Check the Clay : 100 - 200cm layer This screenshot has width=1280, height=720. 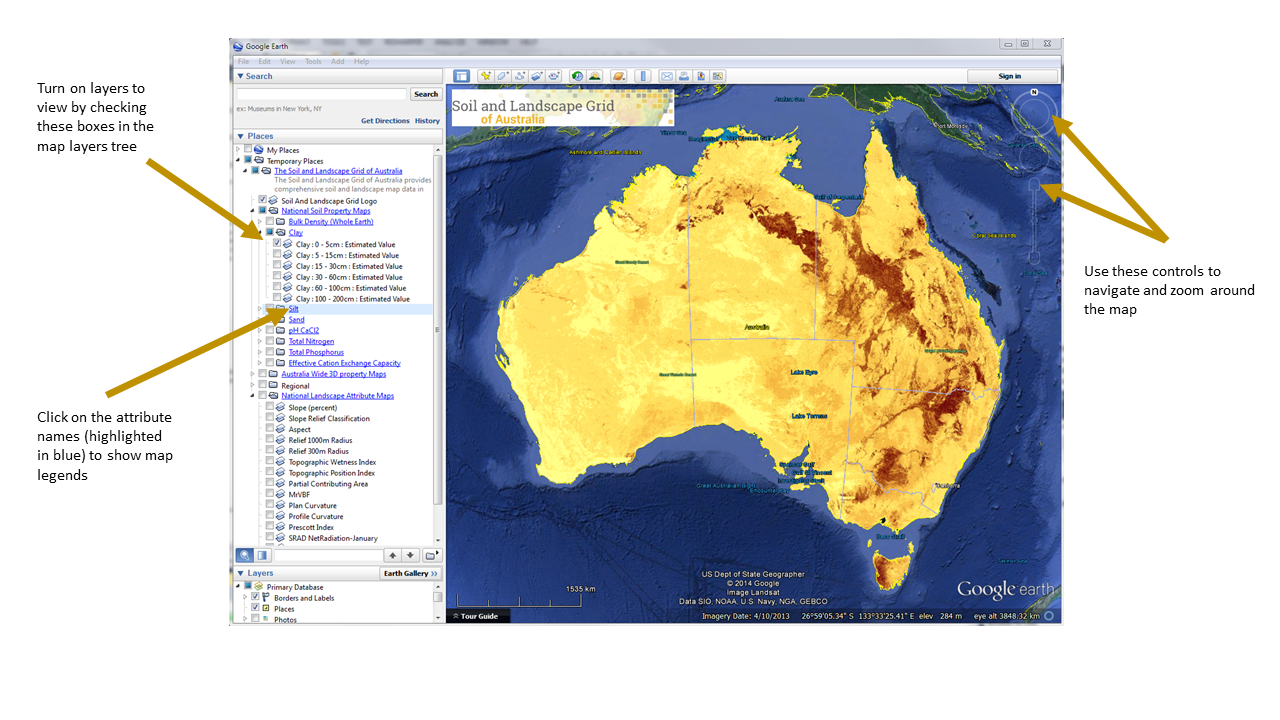pos(277,298)
